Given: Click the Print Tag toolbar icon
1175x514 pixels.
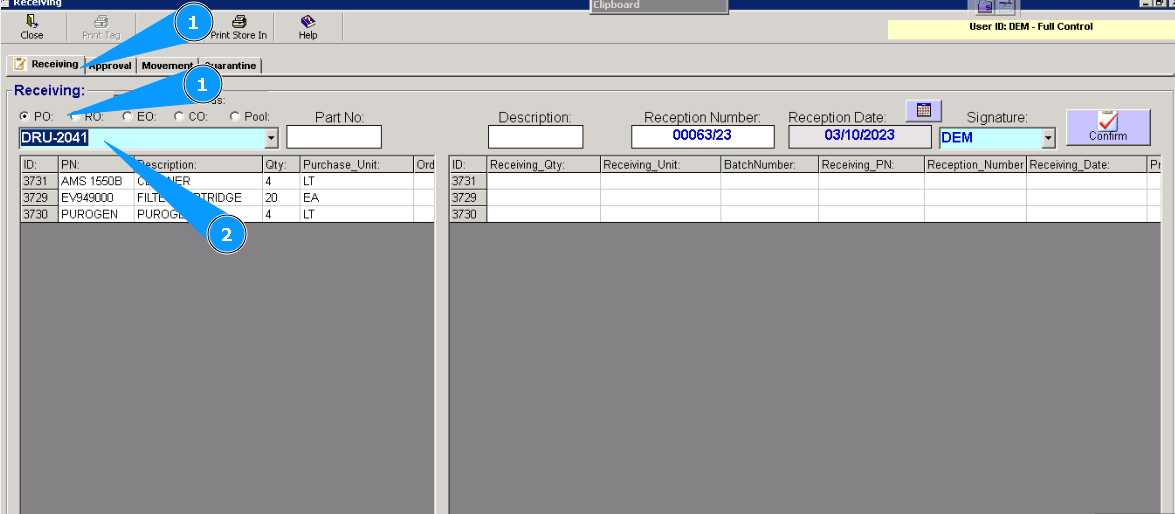Looking at the screenshot, I should point(101,28).
